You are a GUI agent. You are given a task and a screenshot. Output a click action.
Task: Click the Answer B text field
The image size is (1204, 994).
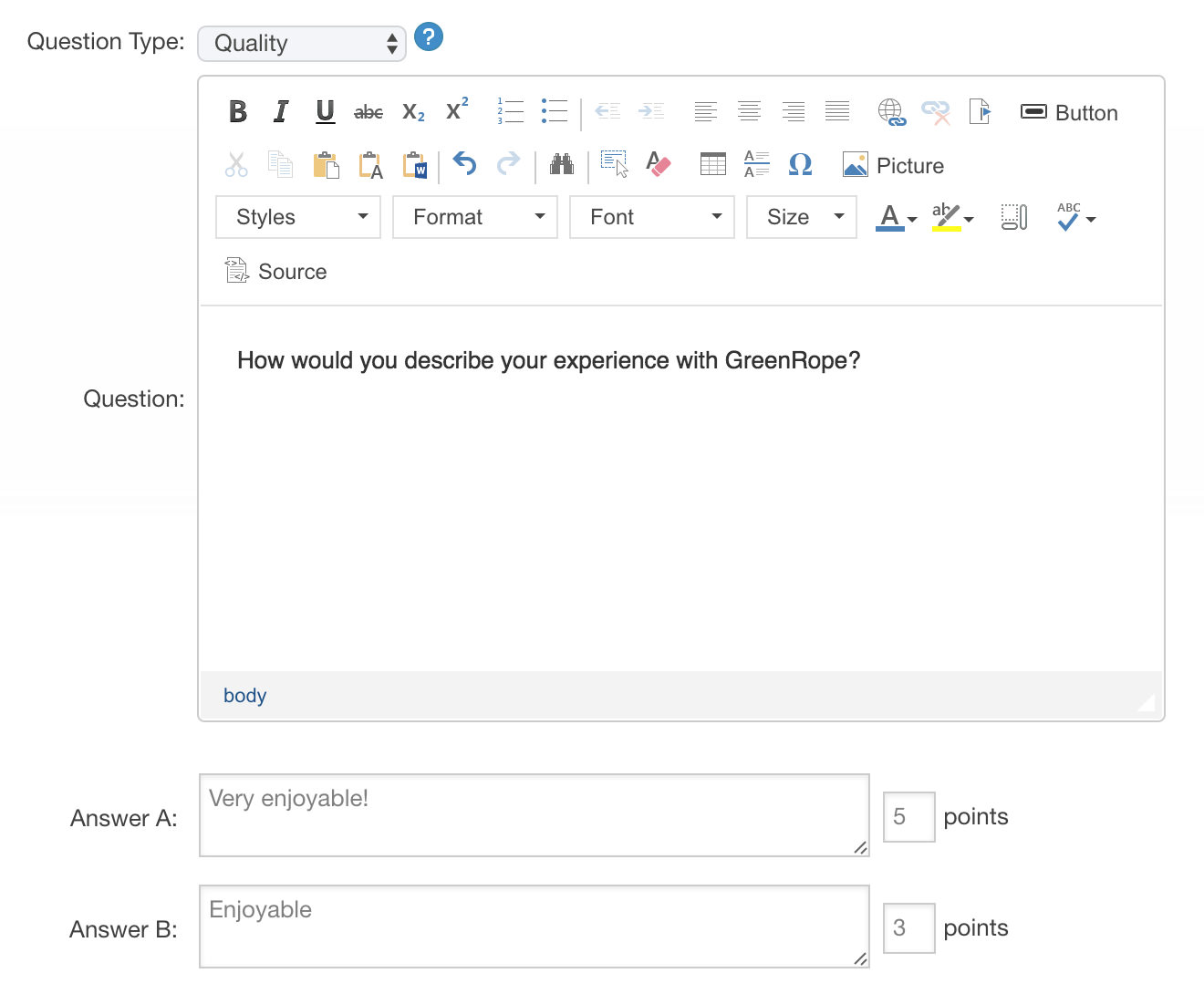point(535,927)
